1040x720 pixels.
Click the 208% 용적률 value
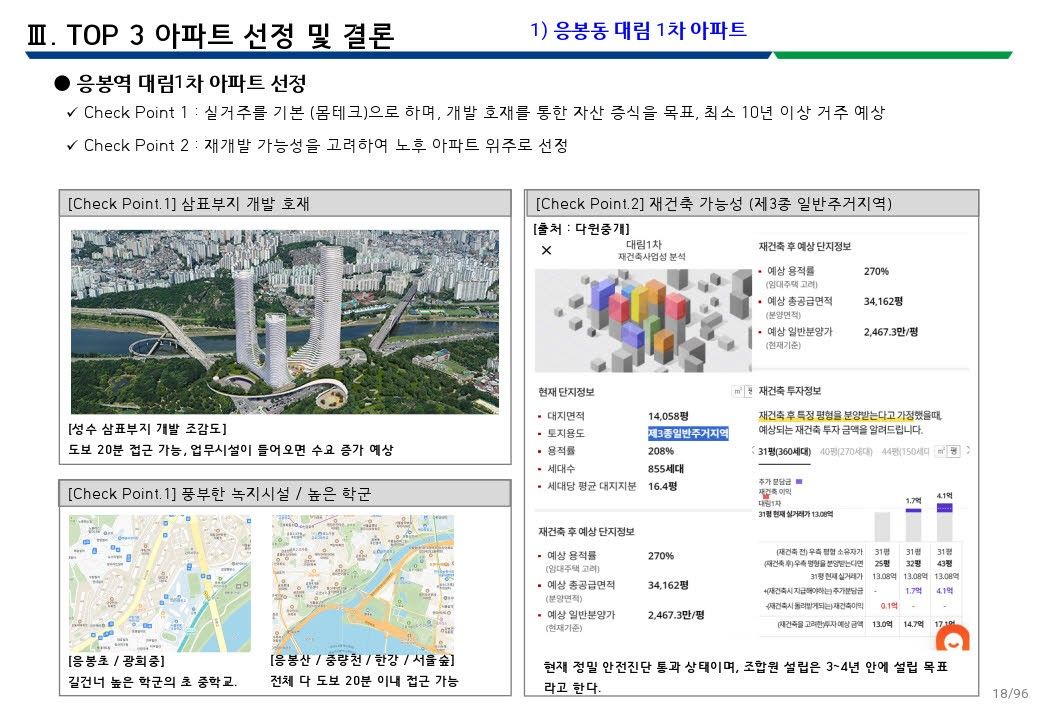pyautogui.click(x=661, y=451)
